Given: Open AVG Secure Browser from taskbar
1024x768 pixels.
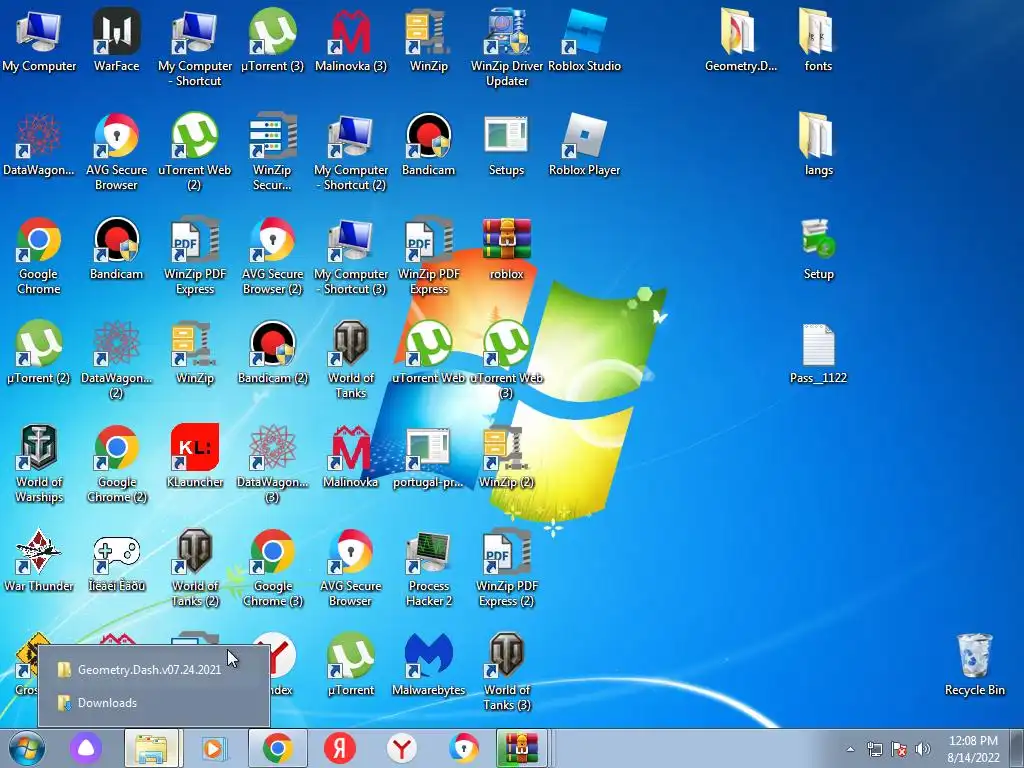Looking at the screenshot, I should [464, 748].
